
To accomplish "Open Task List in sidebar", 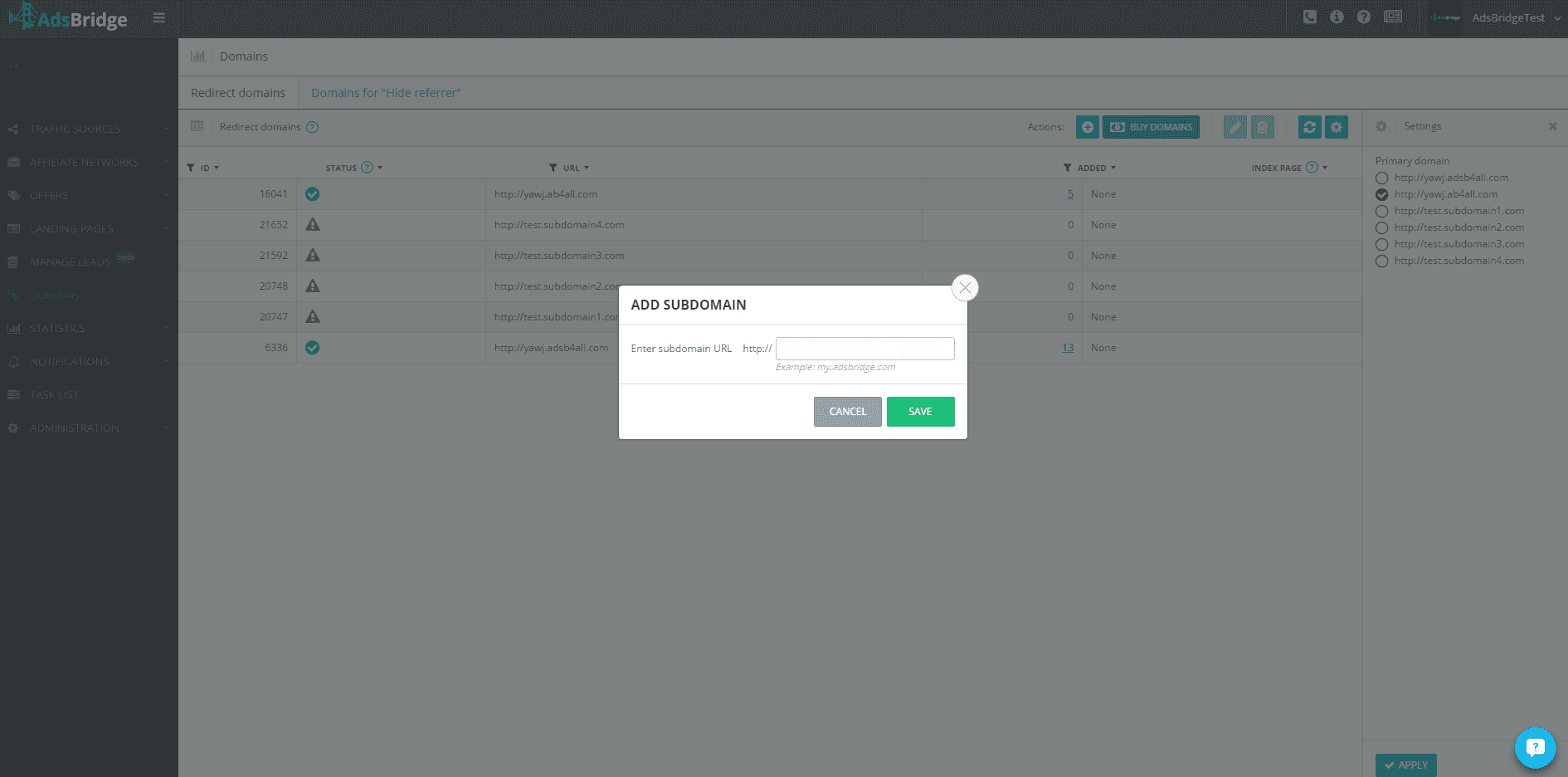I will click(x=89, y=394).
